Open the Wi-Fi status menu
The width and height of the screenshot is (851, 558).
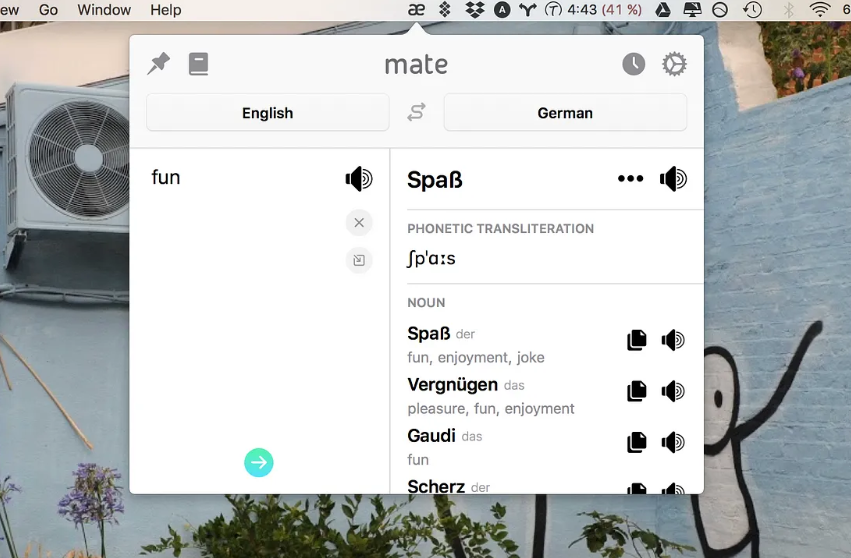click(820, 10)
